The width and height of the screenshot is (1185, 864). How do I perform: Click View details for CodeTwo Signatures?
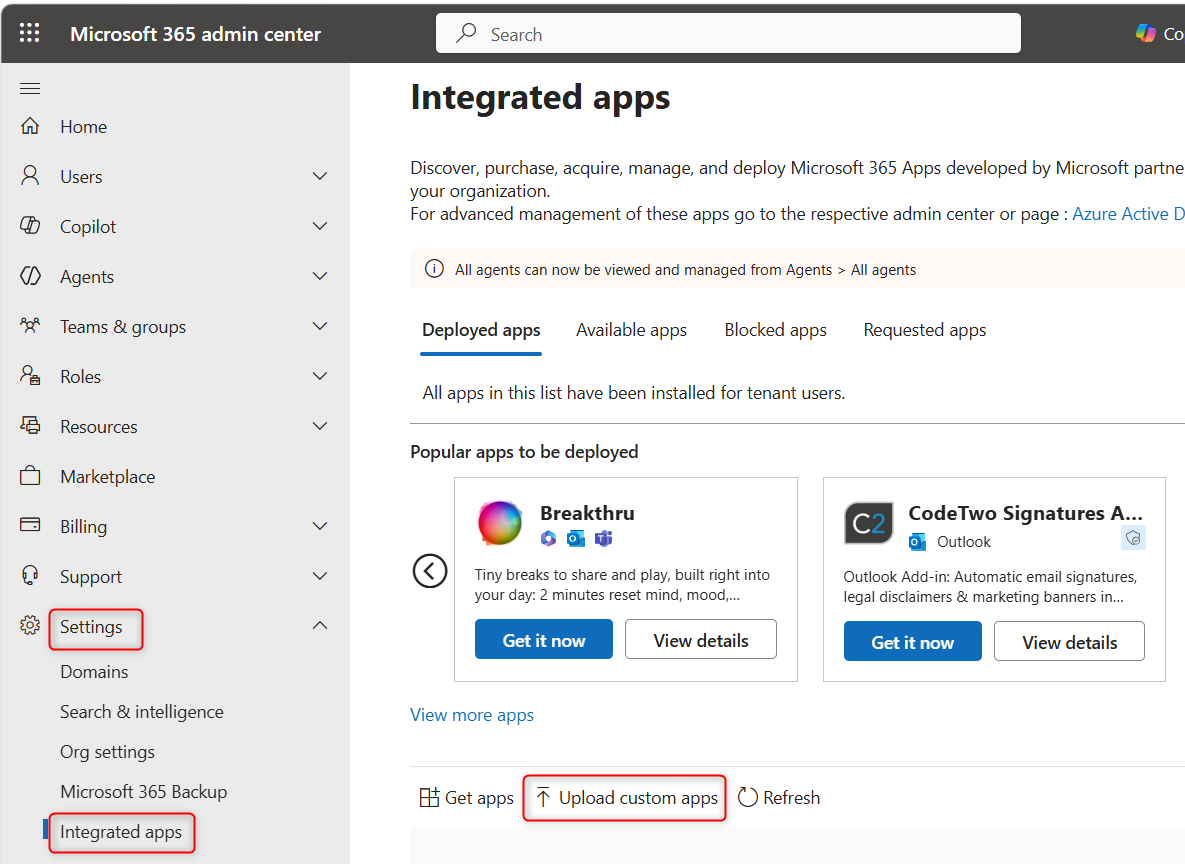[x=1069, y=642]
